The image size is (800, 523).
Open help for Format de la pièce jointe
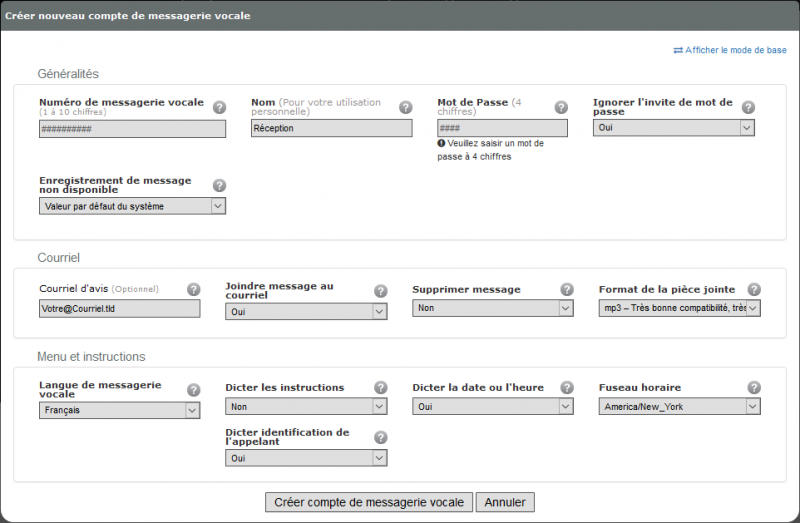[x=754, y=289]
